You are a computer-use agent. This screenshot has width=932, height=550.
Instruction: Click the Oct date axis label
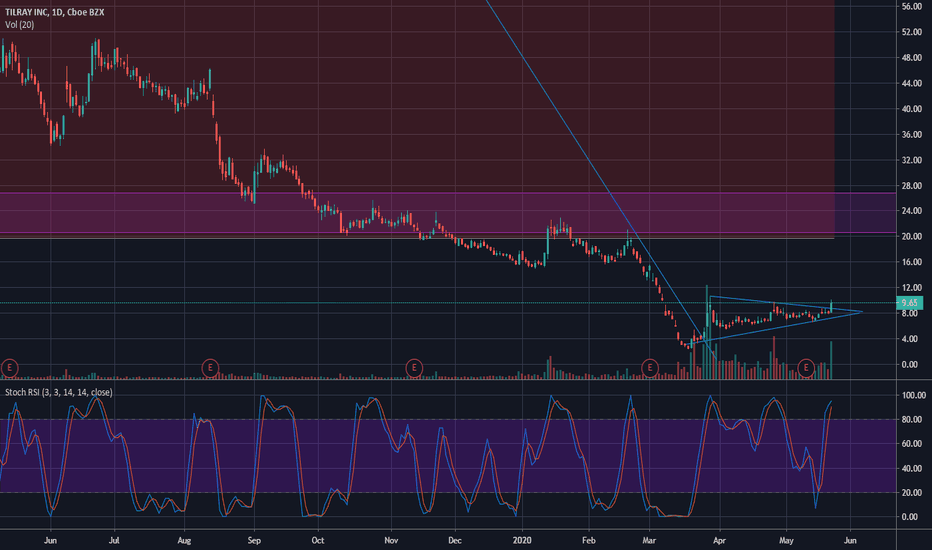tap(318, 540)
